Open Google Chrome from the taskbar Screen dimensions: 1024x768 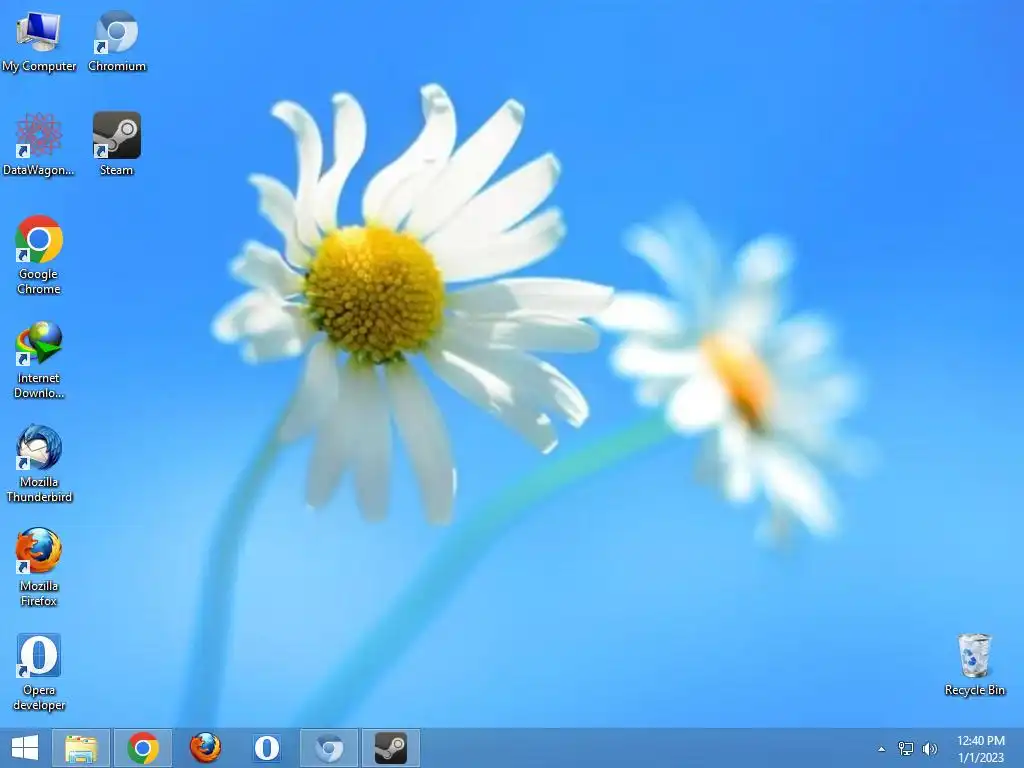[x=143, y=748]
